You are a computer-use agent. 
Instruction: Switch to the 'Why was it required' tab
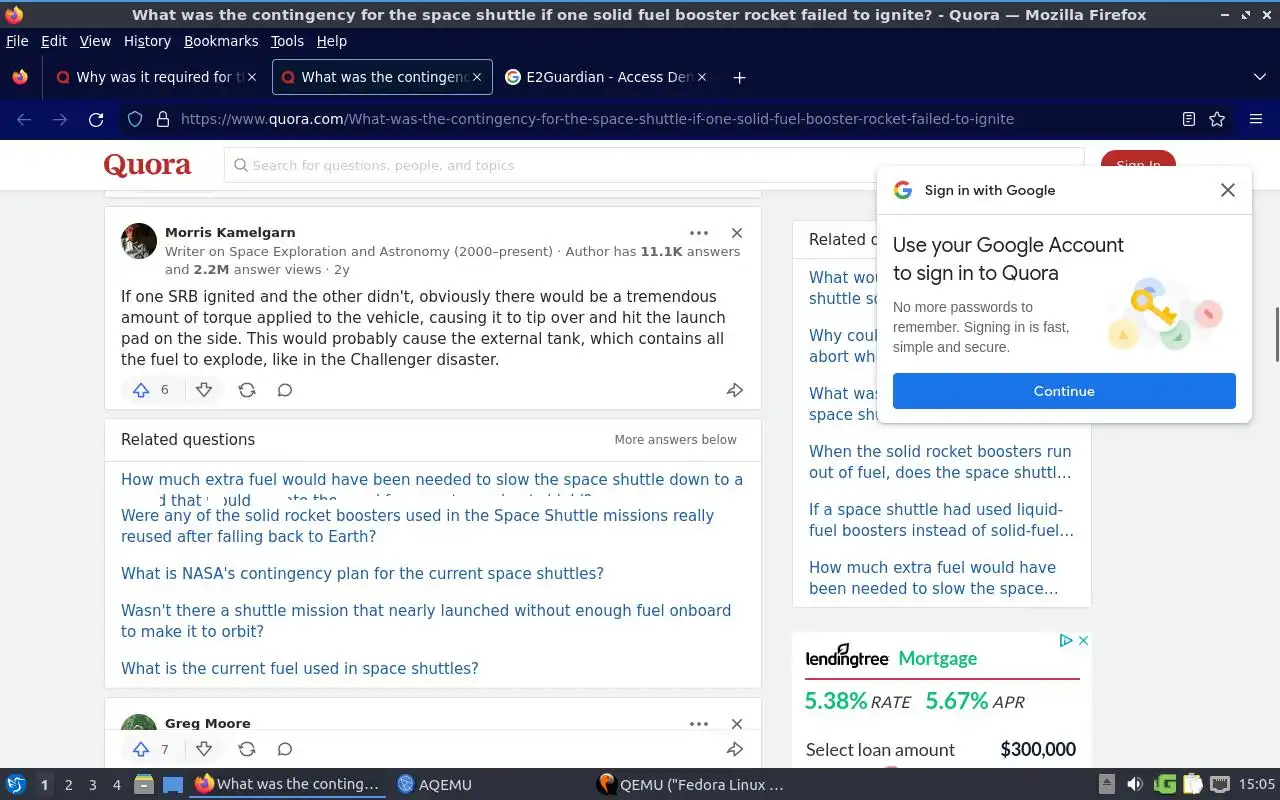[x=157, y=77]
